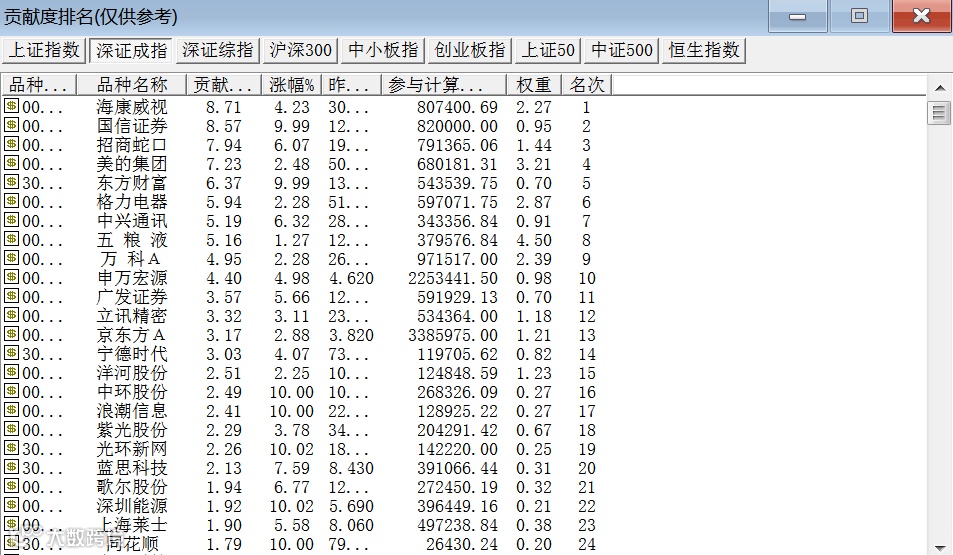Select the 中兴通讯 stock name
The image size is (953, 555).
132,221
